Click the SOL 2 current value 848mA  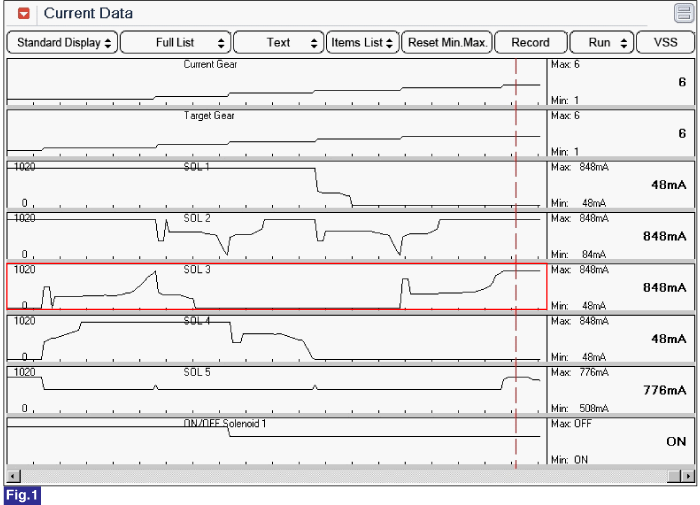(x=664, y=236)
